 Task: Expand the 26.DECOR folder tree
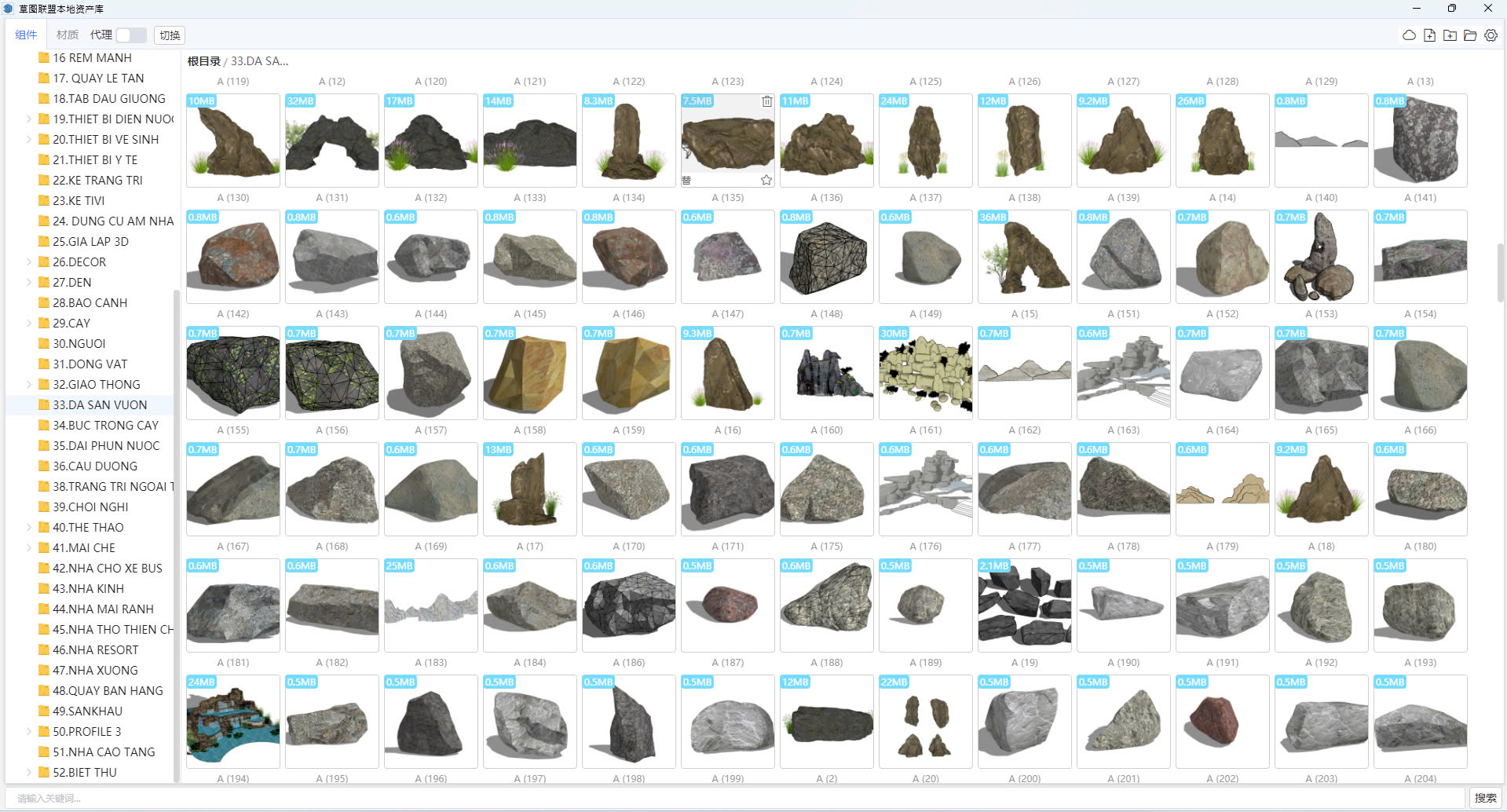29,262
